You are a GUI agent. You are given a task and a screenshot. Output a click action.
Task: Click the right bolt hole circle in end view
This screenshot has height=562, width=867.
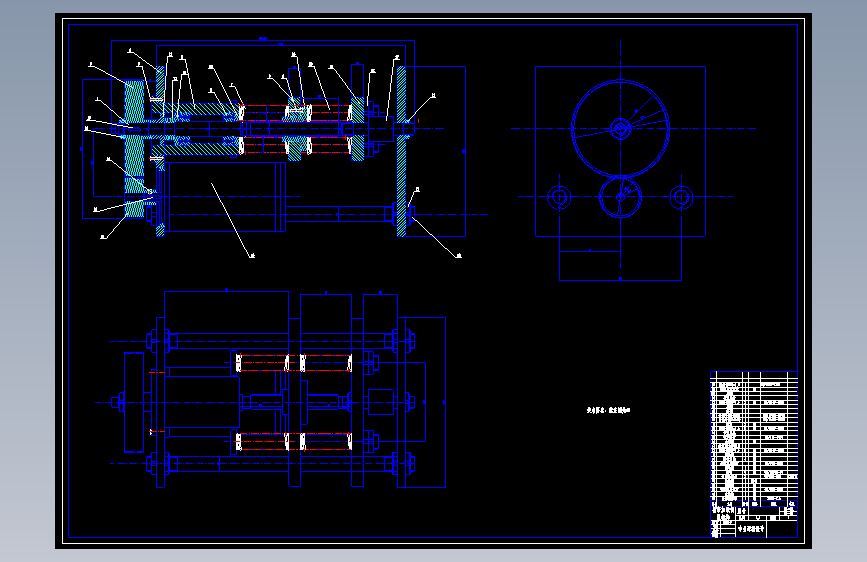681,197
